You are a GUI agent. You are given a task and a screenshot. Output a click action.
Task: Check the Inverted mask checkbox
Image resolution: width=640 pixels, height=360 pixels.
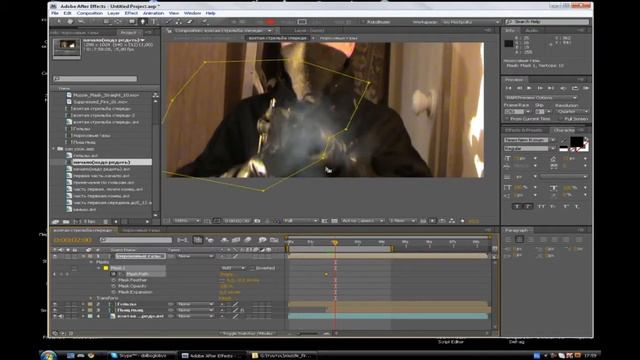point(252,268)
